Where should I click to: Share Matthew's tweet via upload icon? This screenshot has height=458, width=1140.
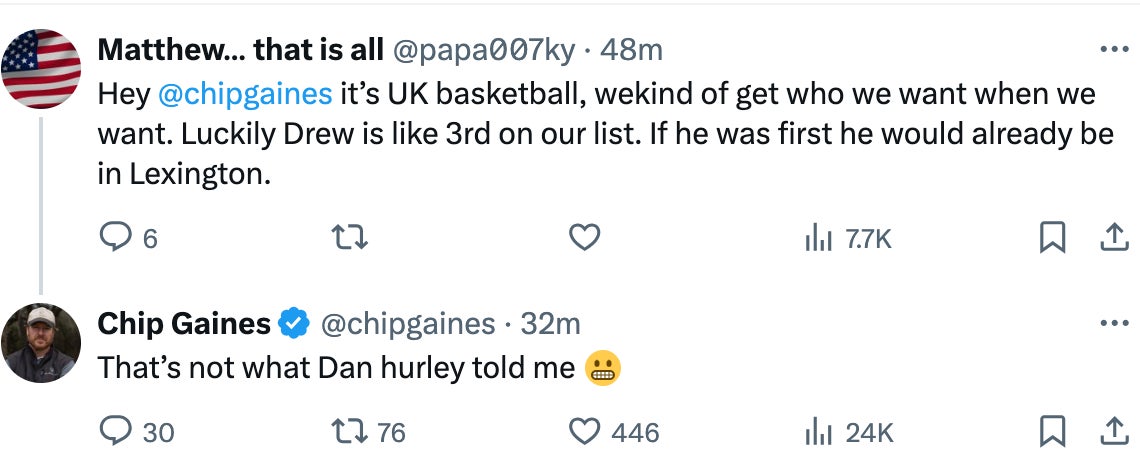pos(1113,238)
